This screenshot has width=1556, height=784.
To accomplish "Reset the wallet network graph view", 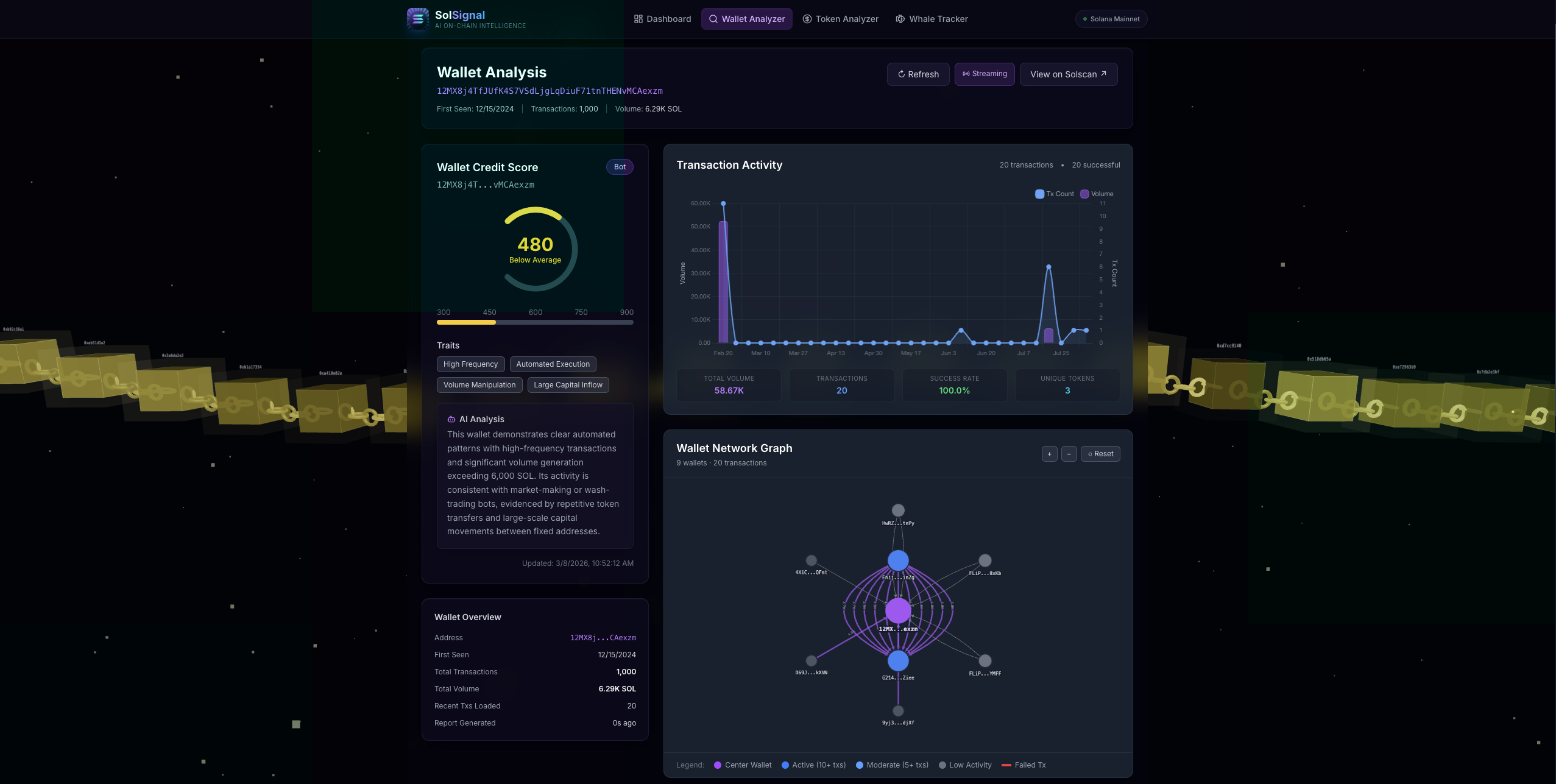I will coord(1100,454).
